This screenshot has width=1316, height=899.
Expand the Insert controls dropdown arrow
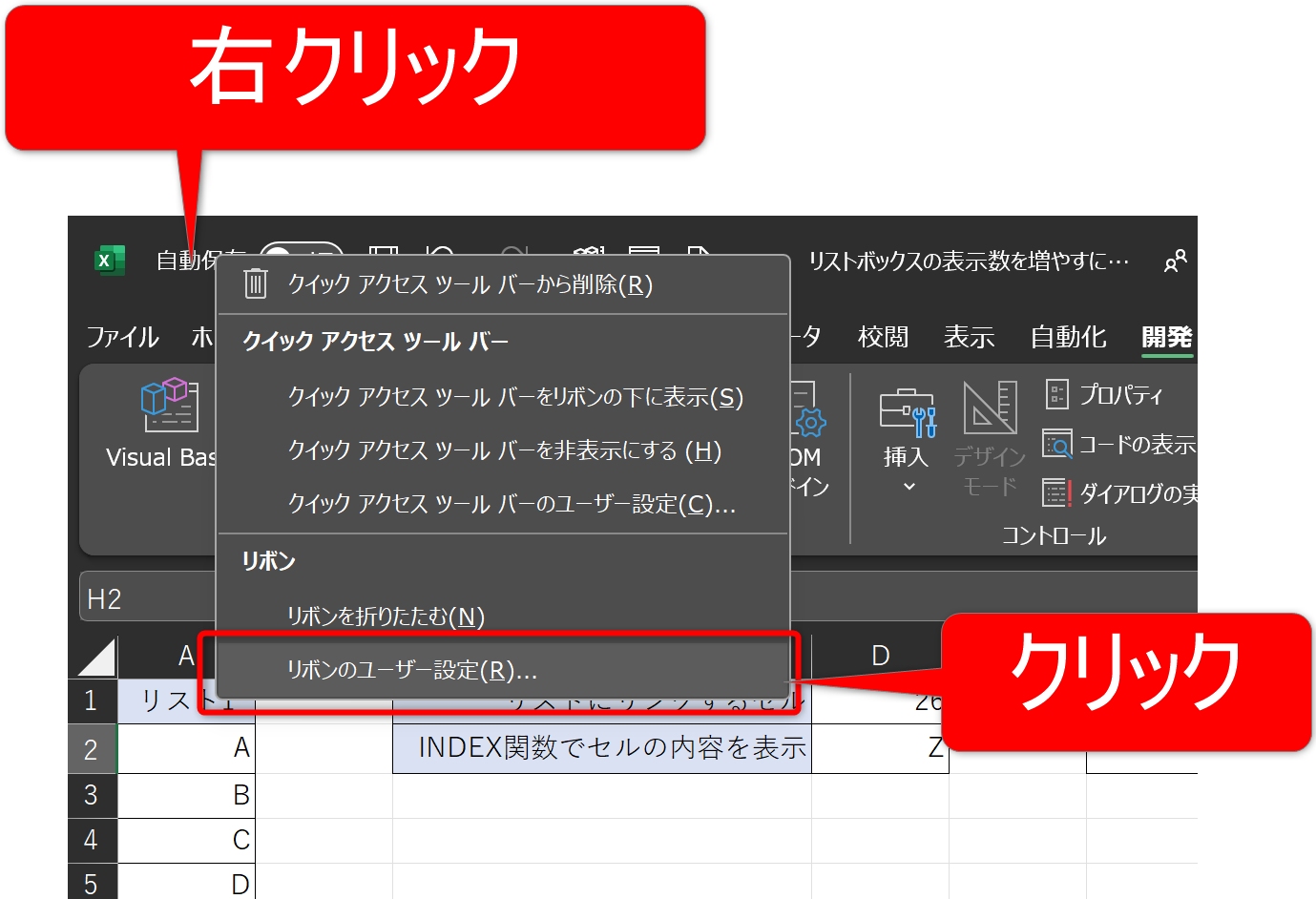[909, 487]
